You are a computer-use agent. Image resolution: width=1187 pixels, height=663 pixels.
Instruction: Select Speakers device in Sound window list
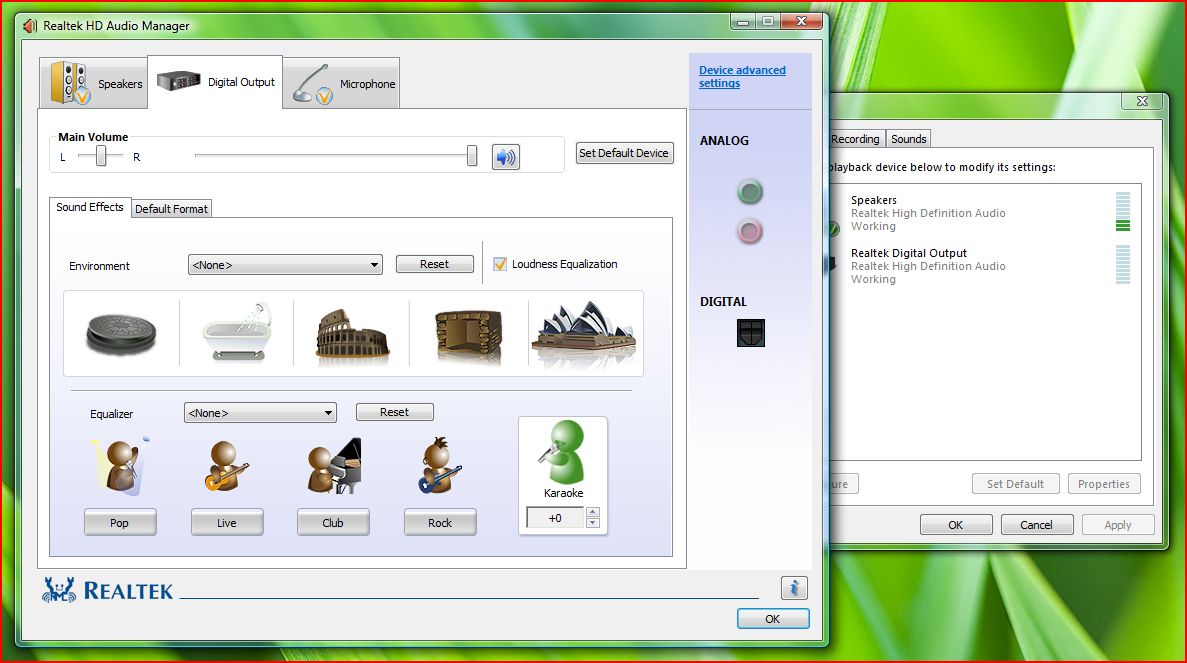[x=984, y=213]
